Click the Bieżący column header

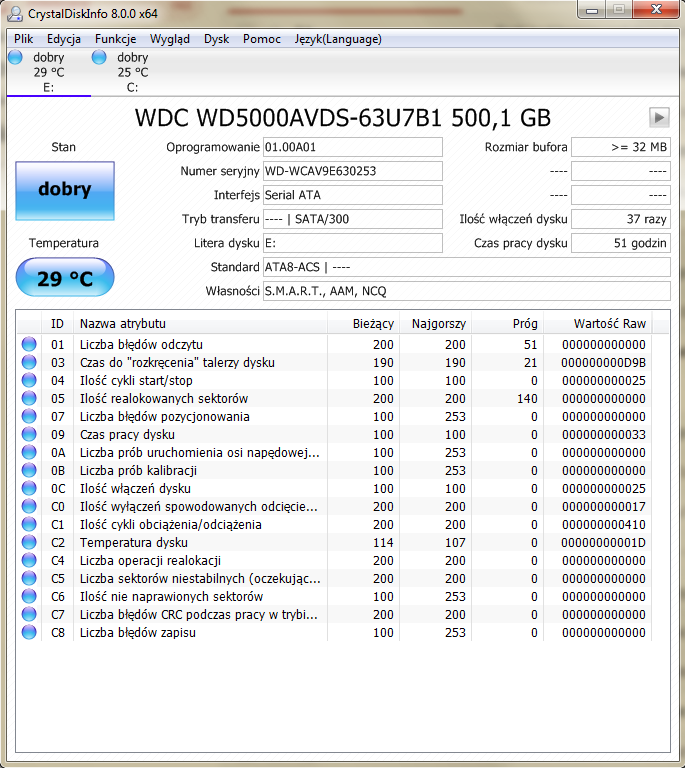363,324
